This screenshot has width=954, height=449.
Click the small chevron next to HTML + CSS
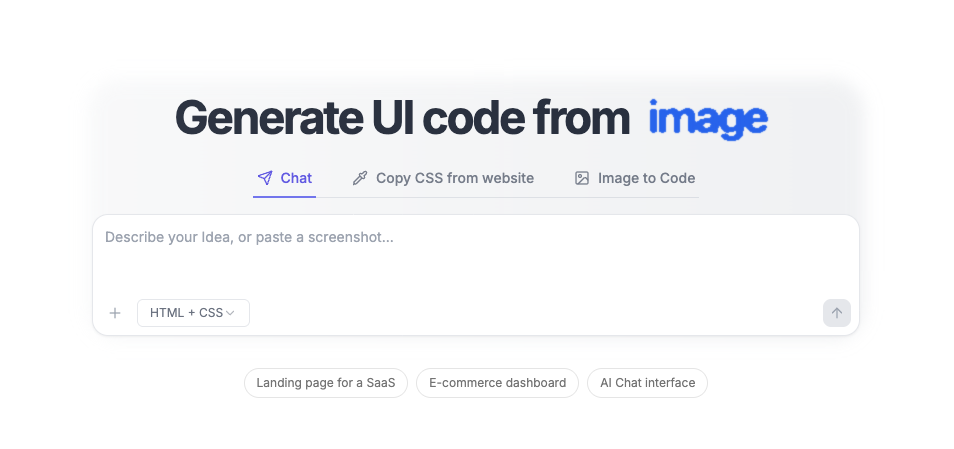(230, 313)
